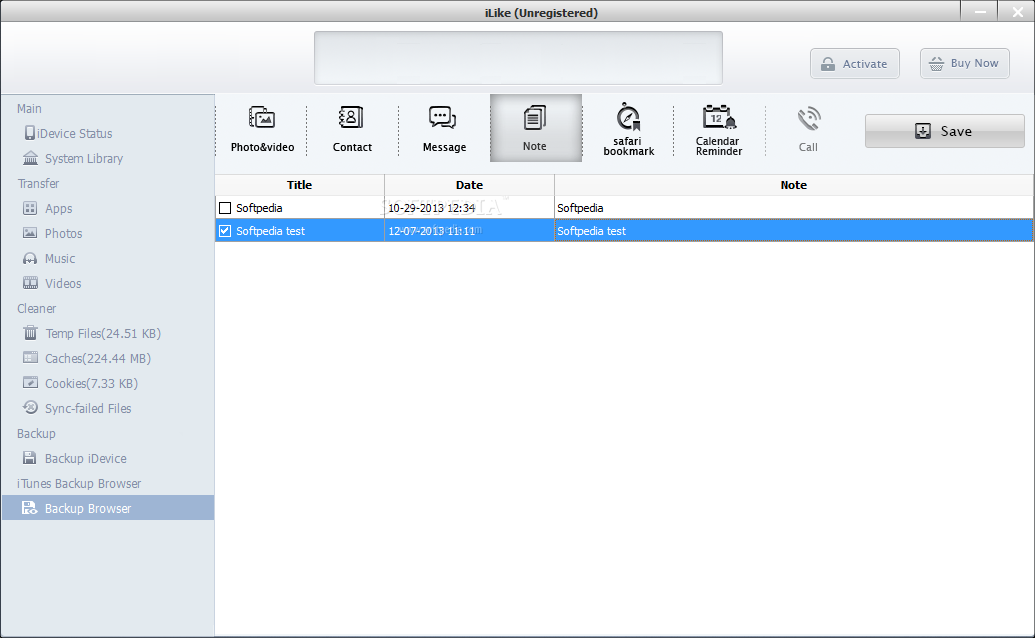Go to Videos transfer section
The image size is (1035, 638).
pos(52,284)
